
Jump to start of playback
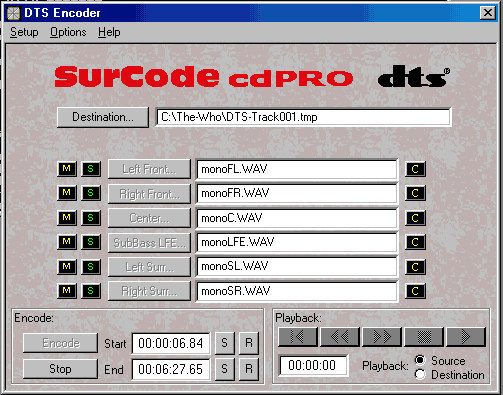298,337
